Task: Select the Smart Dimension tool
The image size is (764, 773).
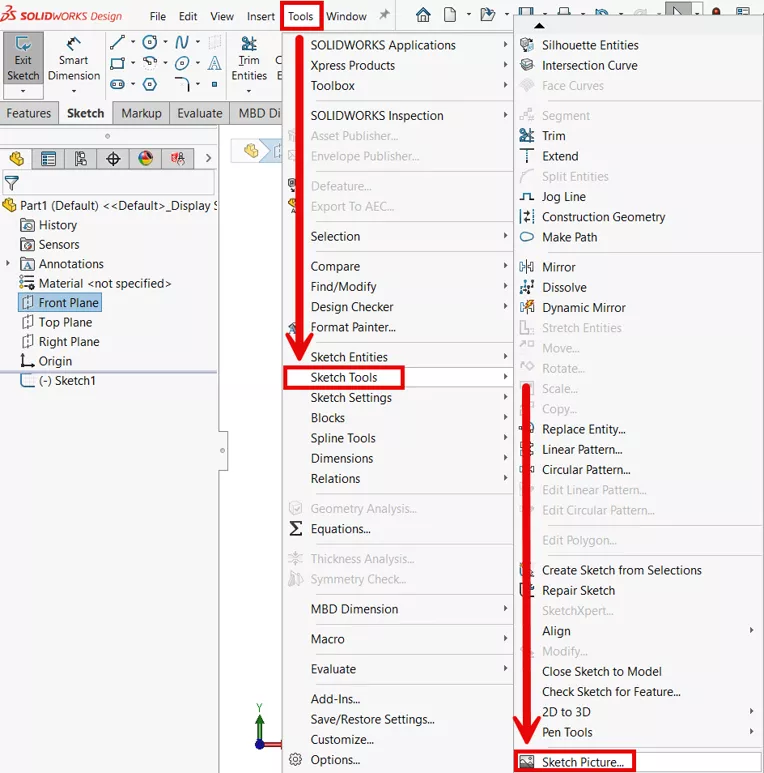Action: pos(73,59)
